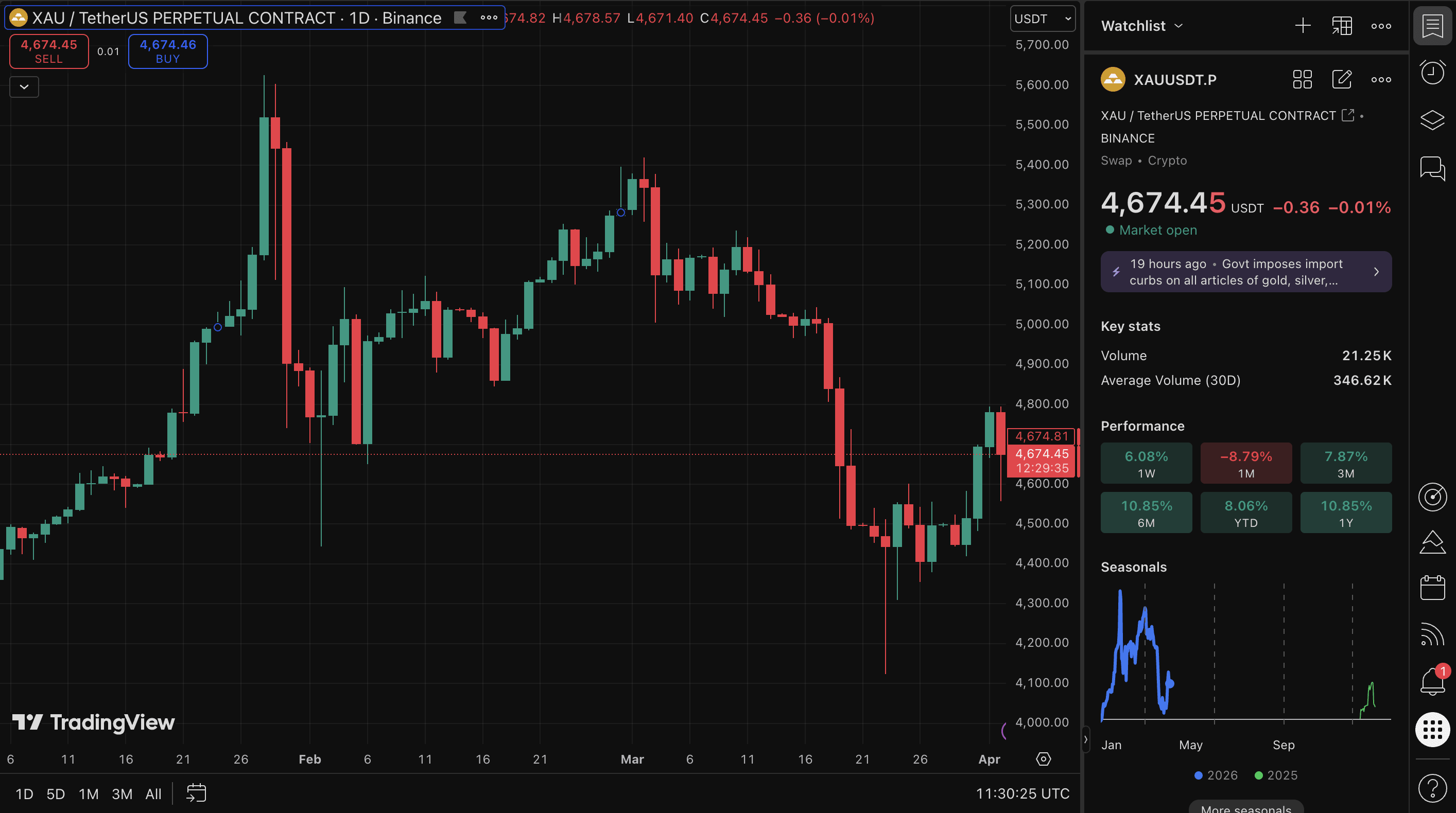Add a note for XAUUSDT.P with the pencil icon

(x=1341, y=80)
